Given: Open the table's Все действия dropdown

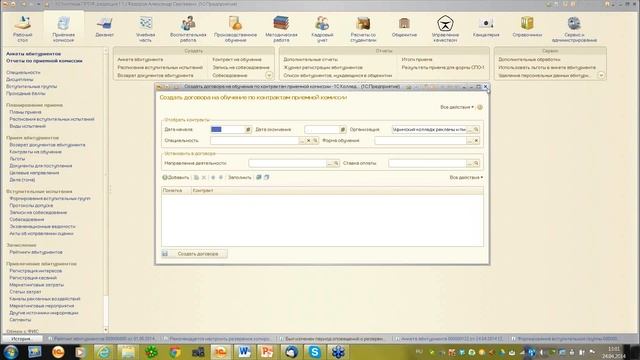Looking at the screenshot, I should pos(466,178).
